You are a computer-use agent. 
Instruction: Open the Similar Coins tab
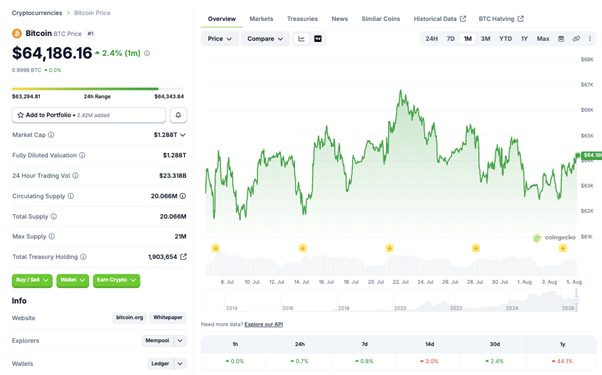pos(380,19)
